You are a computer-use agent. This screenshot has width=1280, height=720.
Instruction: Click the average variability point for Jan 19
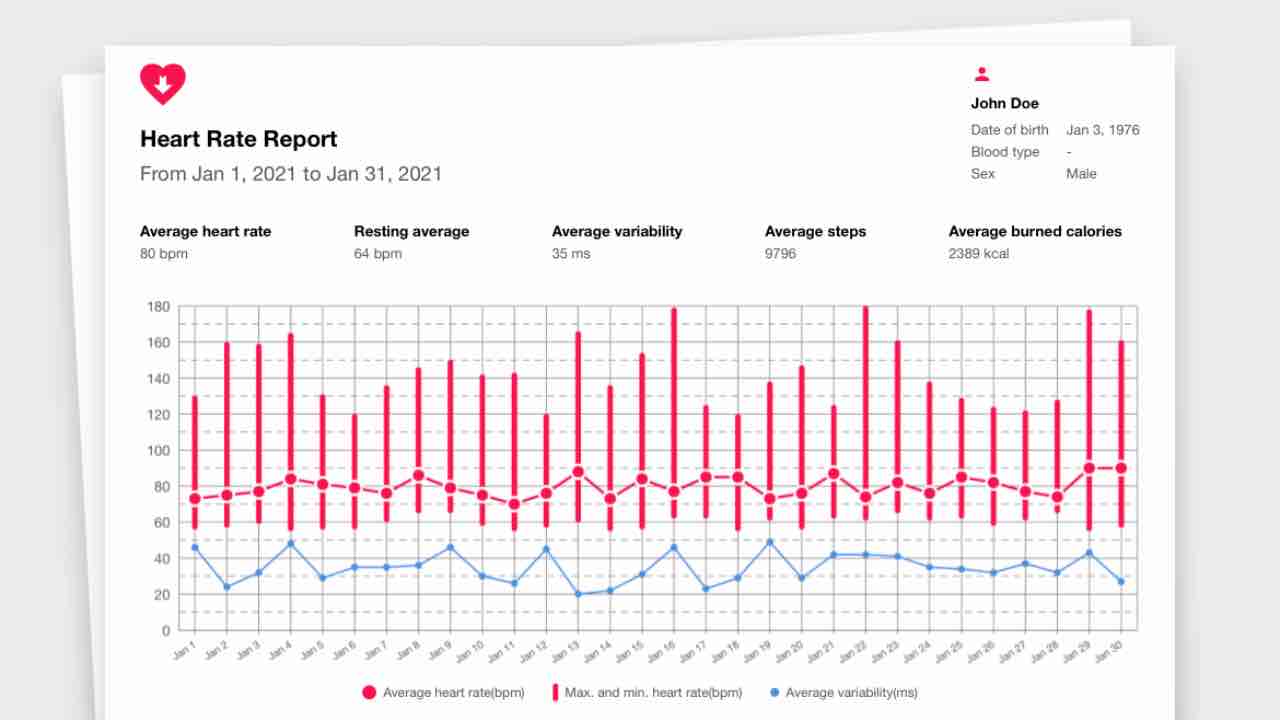point(769,542)
